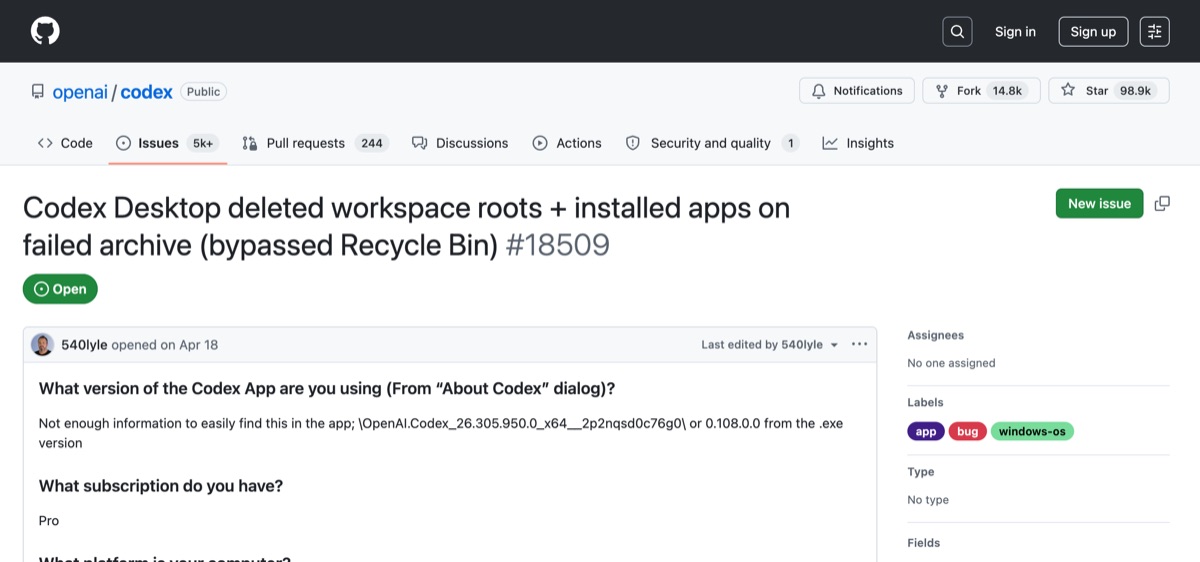
Task: Click the 5k+ issues counter
Action: click(203, 143)
